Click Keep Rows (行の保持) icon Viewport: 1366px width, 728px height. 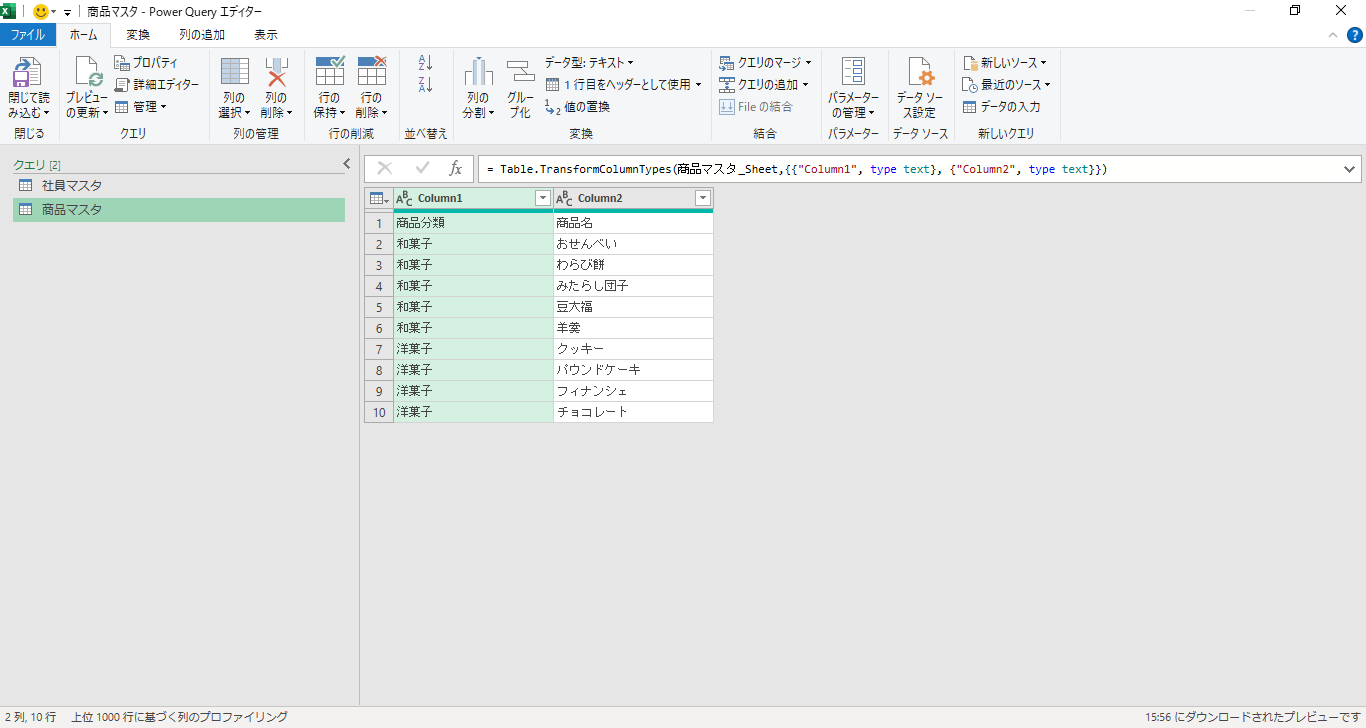click(330, 72)
